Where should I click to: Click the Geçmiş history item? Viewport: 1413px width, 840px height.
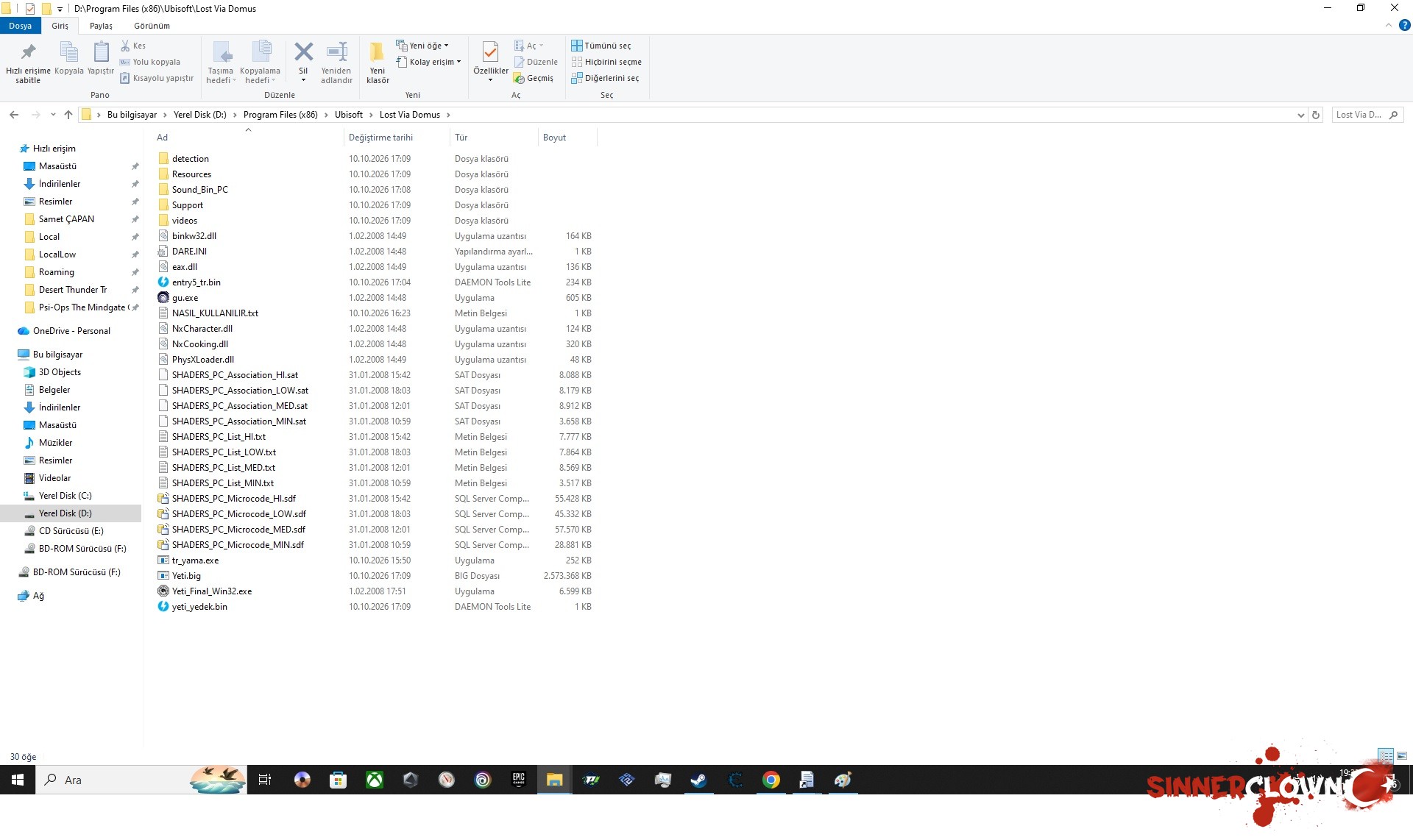click(534, 78)
